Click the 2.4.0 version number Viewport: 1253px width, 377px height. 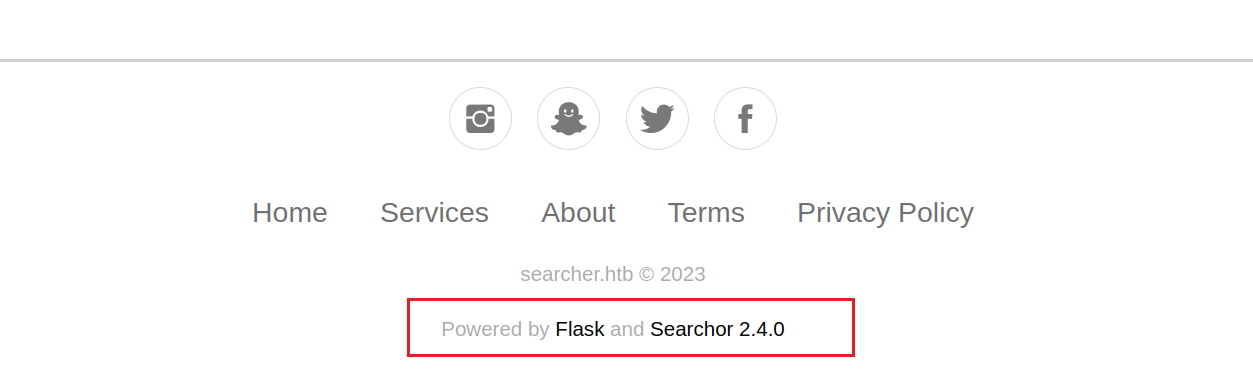point(762,329)
